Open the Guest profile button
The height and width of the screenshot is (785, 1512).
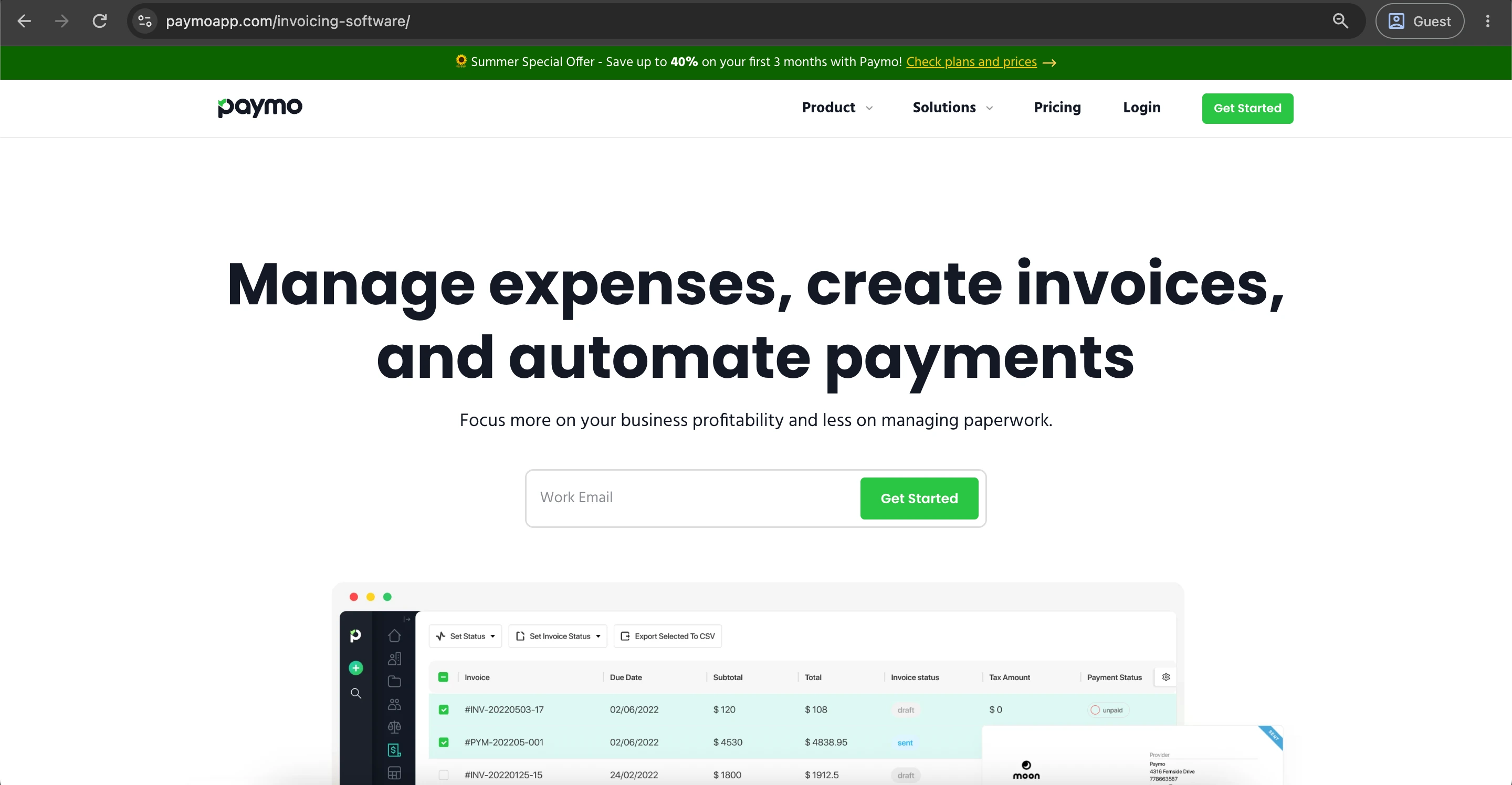[1419, 21]
